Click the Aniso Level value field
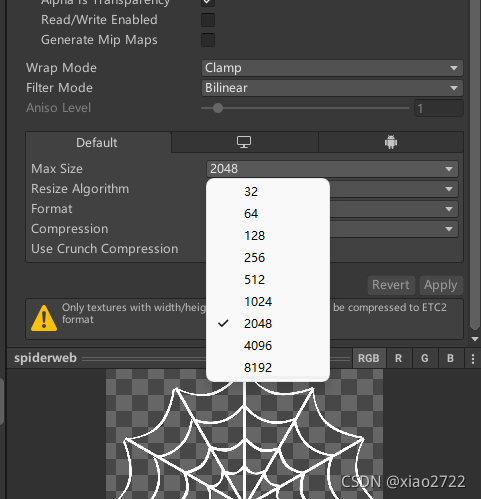Viewport: 481px width, 499px height. 439,108
